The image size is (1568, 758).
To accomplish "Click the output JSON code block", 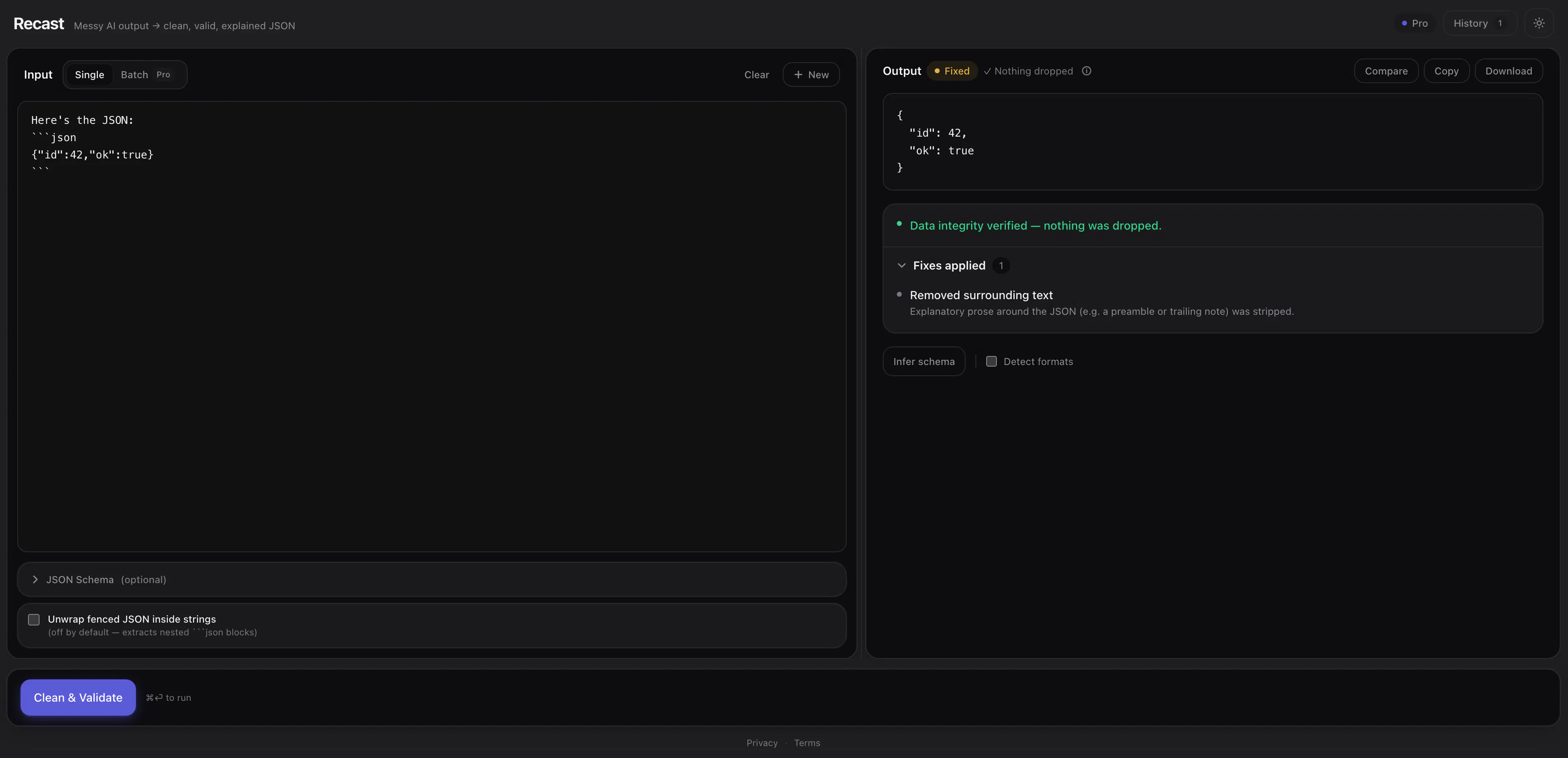I will [1213, 142].
